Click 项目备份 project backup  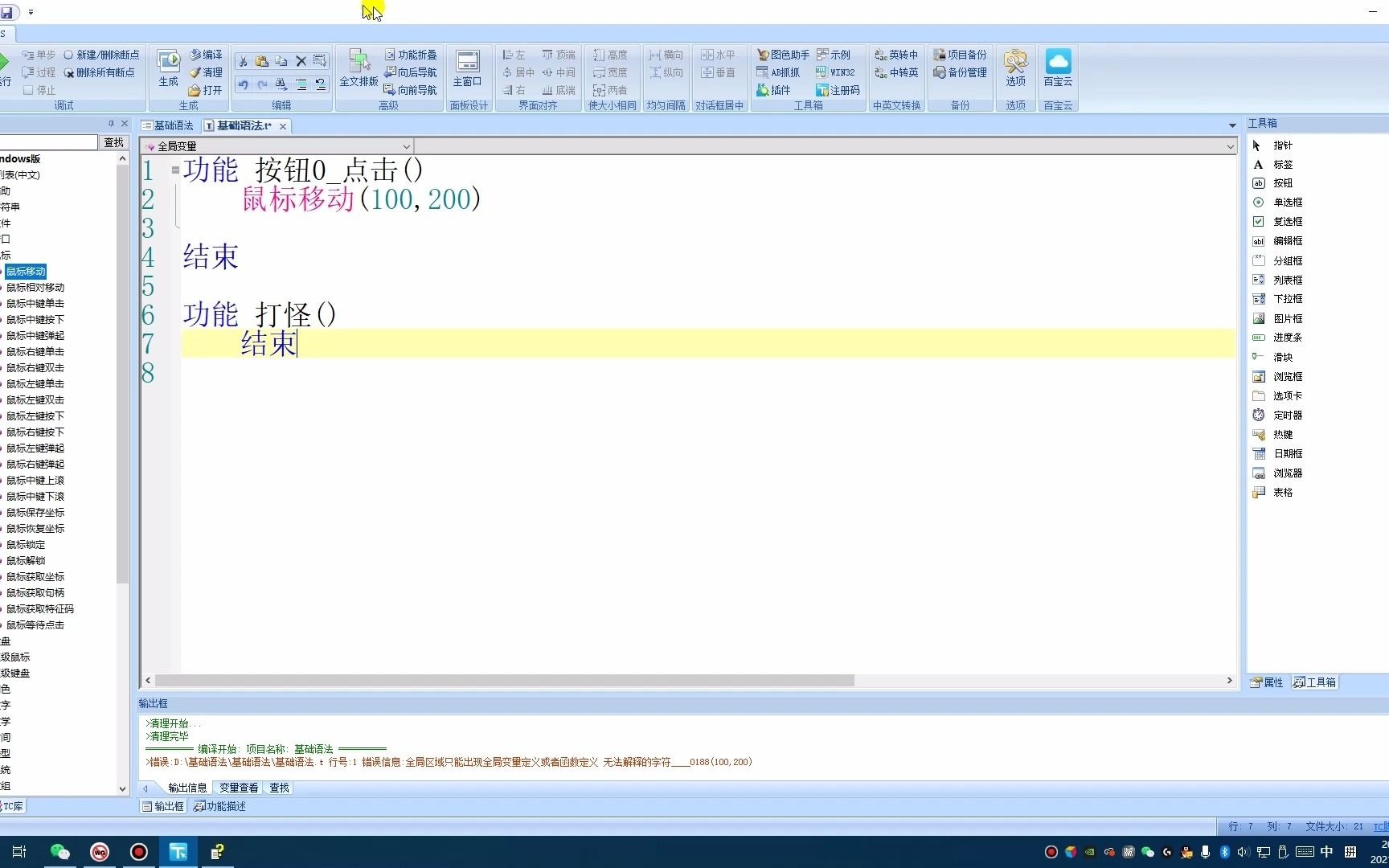click(x=960, y=55)
